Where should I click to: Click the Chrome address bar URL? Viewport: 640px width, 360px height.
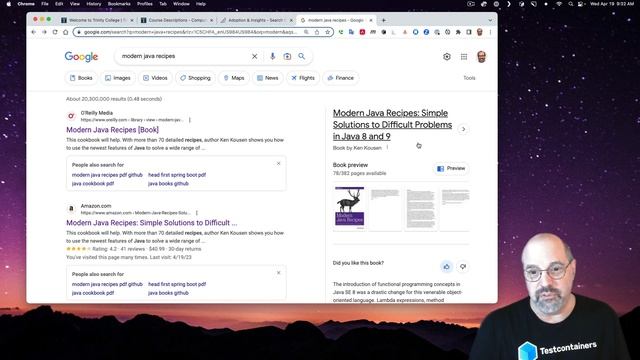(190, 32)
